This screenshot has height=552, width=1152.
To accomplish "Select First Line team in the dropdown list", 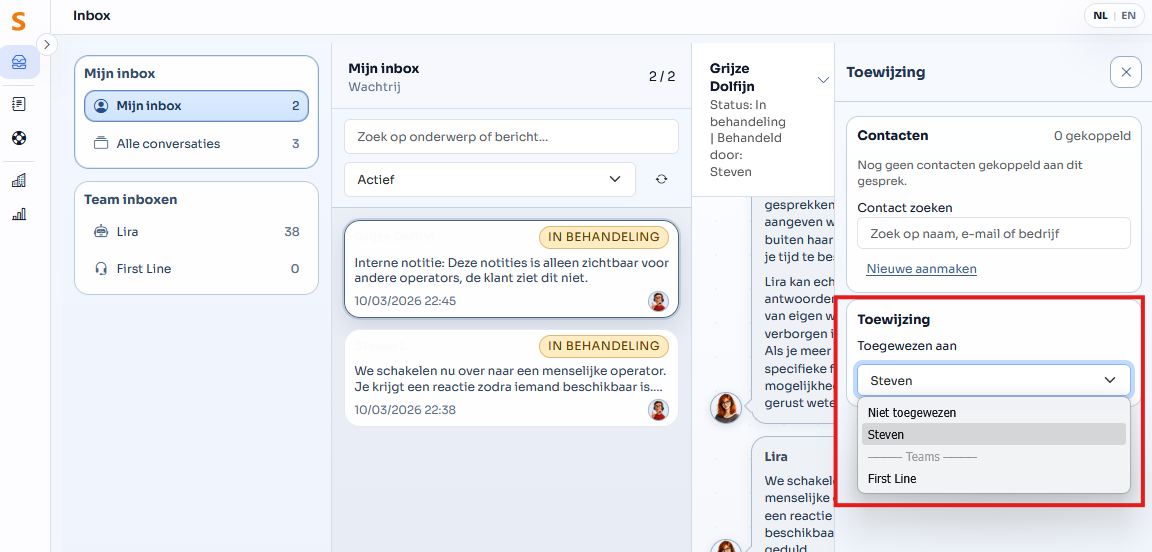I will (993, 478).
